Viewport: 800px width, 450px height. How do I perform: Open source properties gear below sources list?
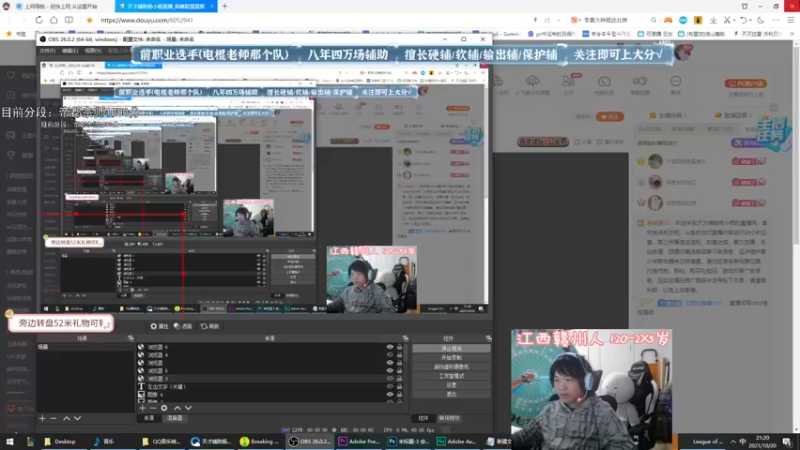pos(164,408)
